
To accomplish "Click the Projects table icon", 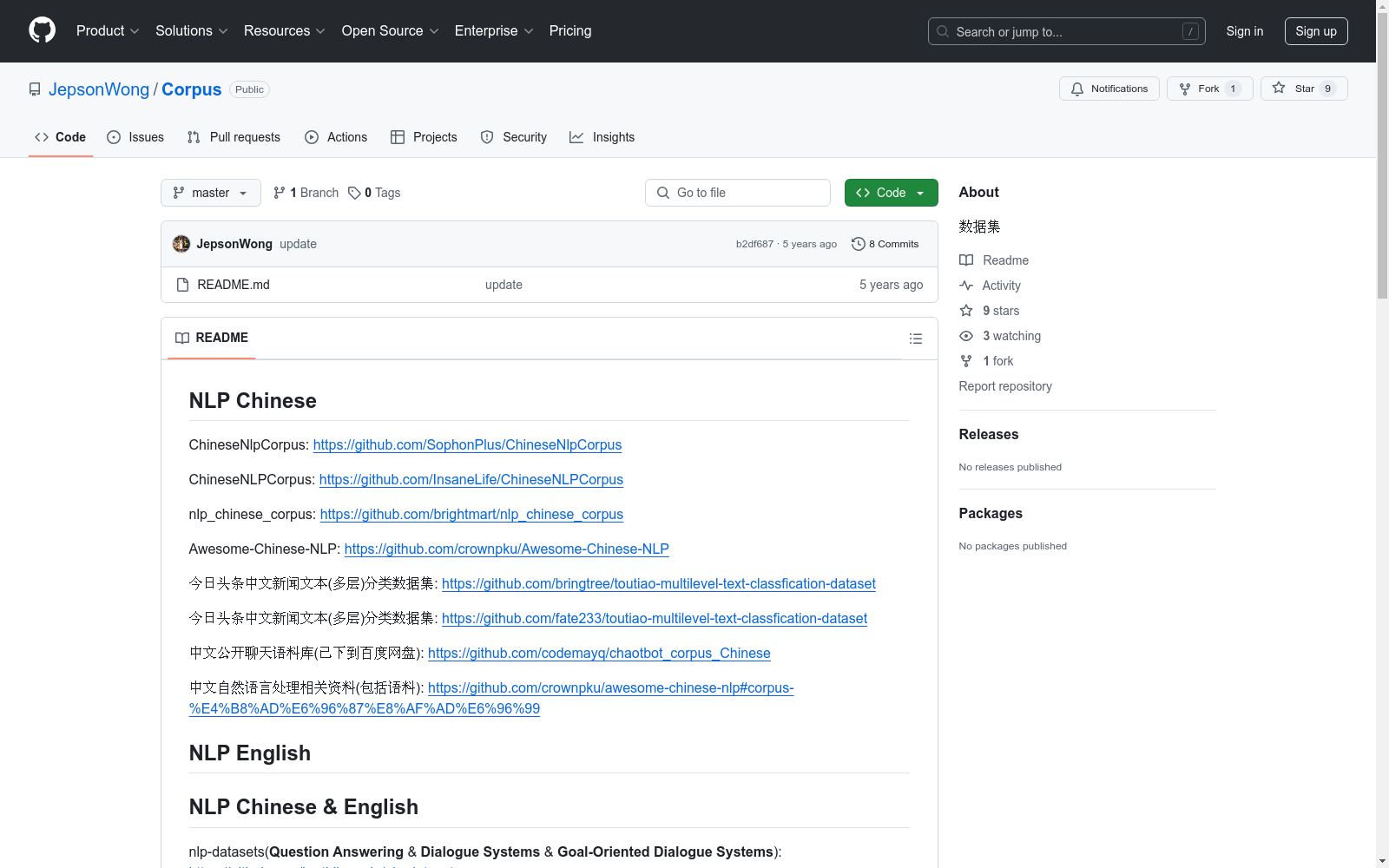I will tap(398, 137).
